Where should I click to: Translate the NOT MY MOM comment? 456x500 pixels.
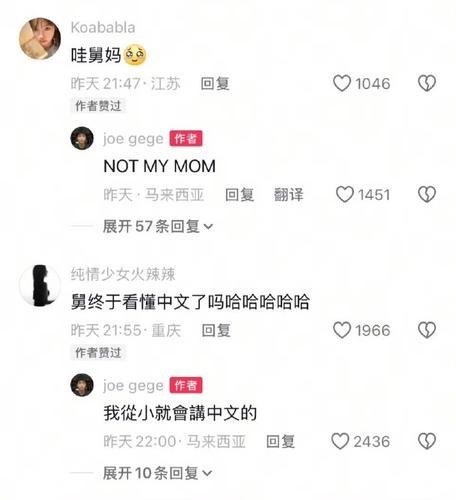pyautogui.click(x=289, y=195)
